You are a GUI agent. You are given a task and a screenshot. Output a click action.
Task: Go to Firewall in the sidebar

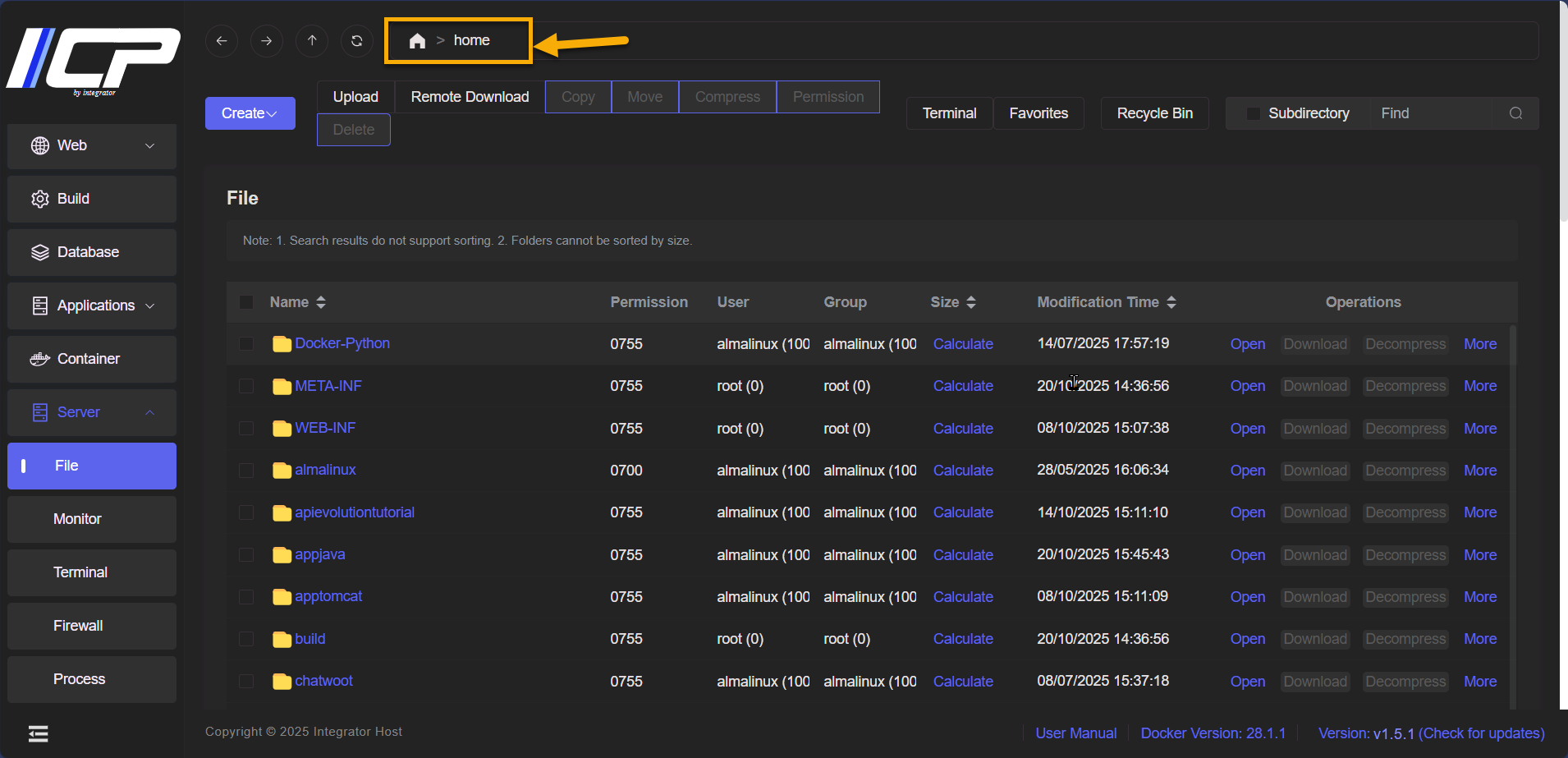point(78,626)
